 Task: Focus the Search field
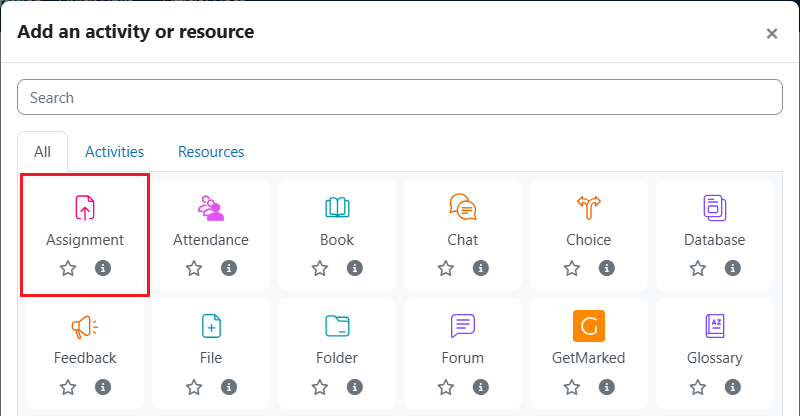(x=399, y=97)
